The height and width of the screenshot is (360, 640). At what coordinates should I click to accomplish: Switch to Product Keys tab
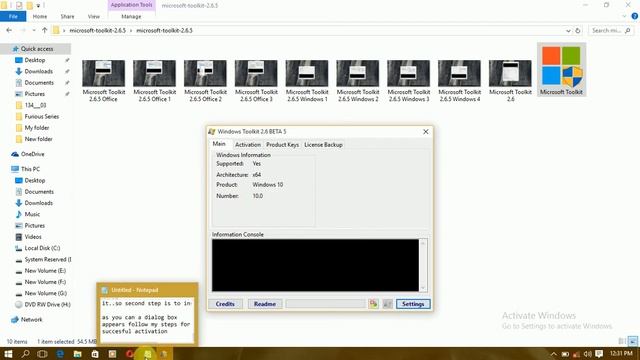[x=282, y=144]
